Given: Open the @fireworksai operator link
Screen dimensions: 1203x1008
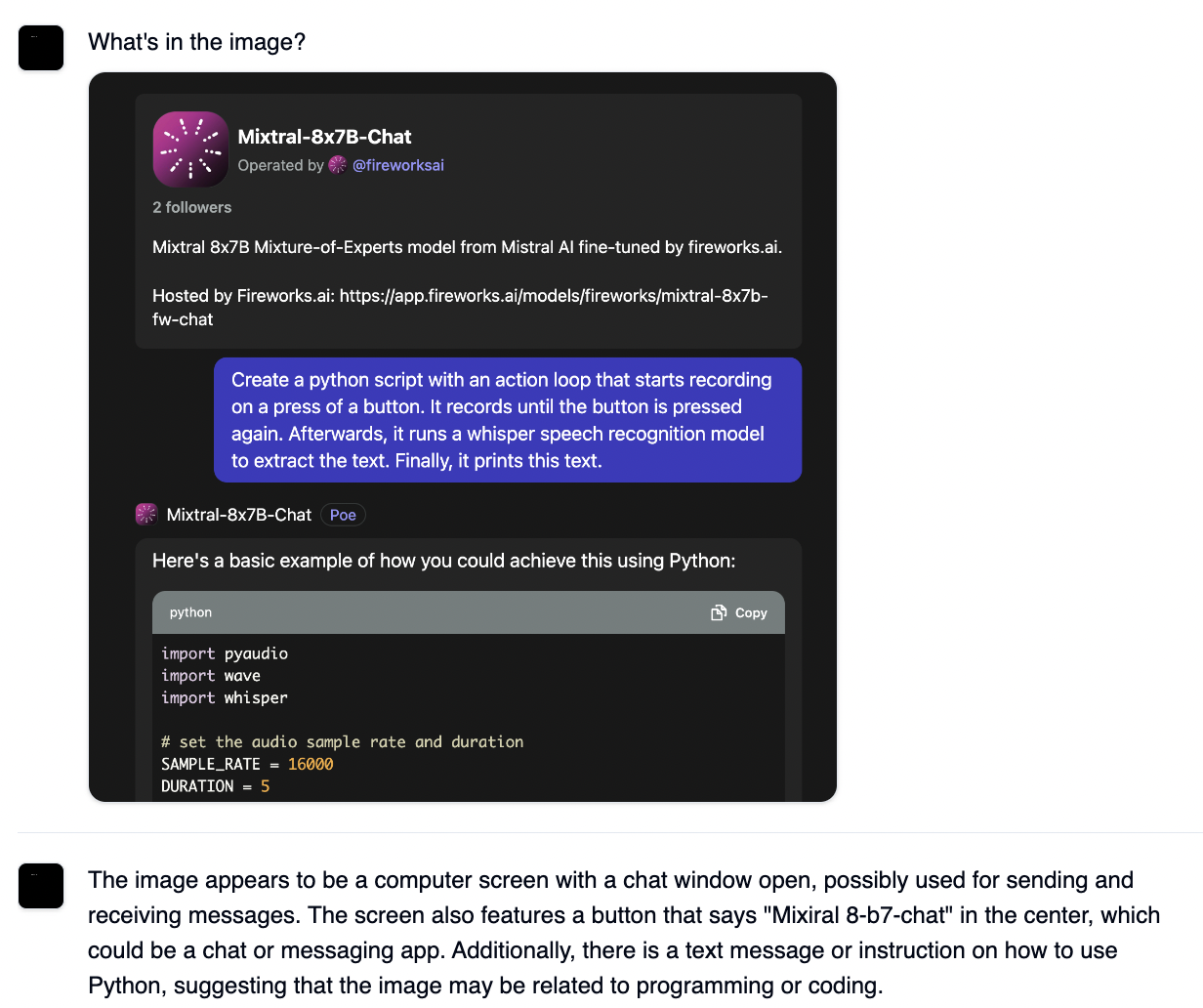Looking at the screenshot, I should click(397, 165).
